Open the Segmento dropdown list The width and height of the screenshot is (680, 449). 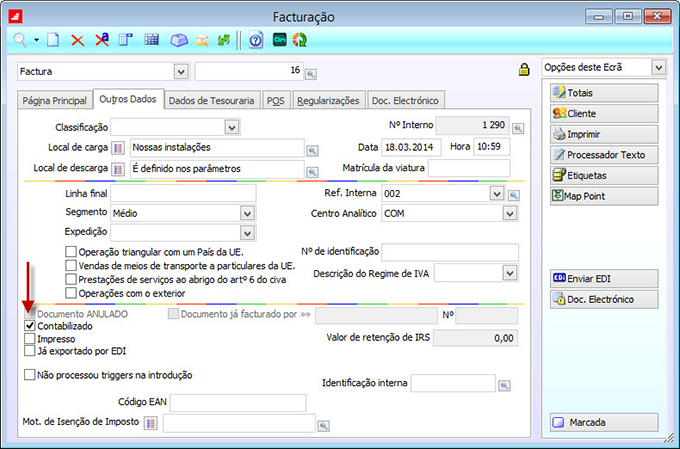247,213
